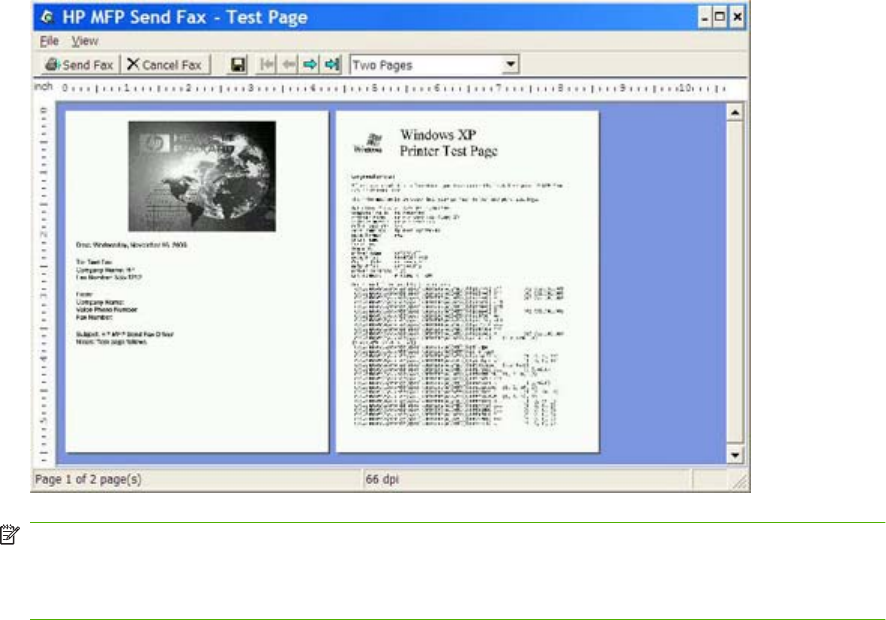
Task: Click the scroll down arrow of vertical scrollbar
Action: point(734,455)
